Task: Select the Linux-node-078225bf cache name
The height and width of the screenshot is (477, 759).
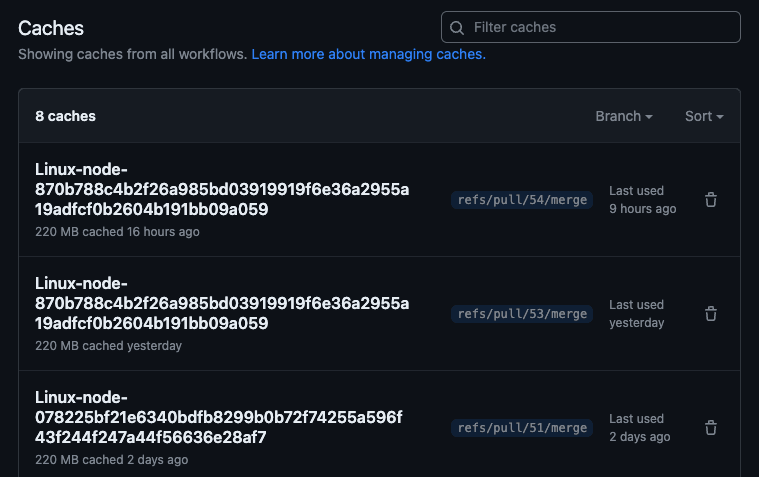Action: (218, 417)
